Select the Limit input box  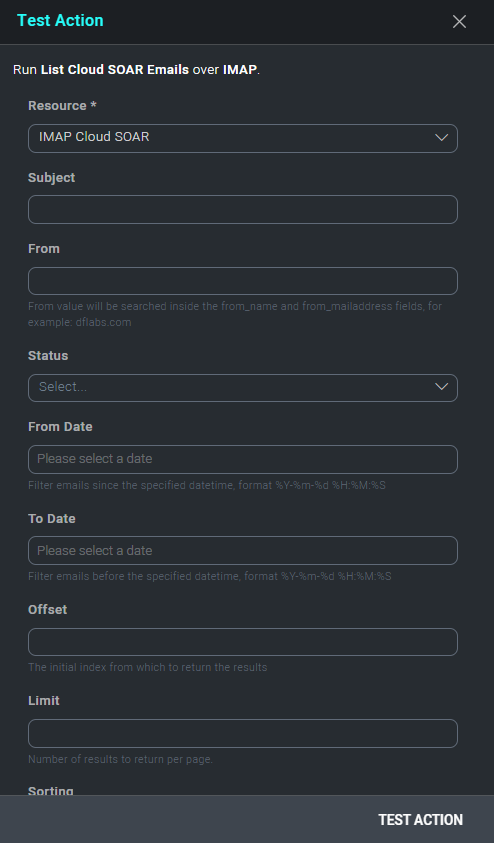(x=242, y=733)
